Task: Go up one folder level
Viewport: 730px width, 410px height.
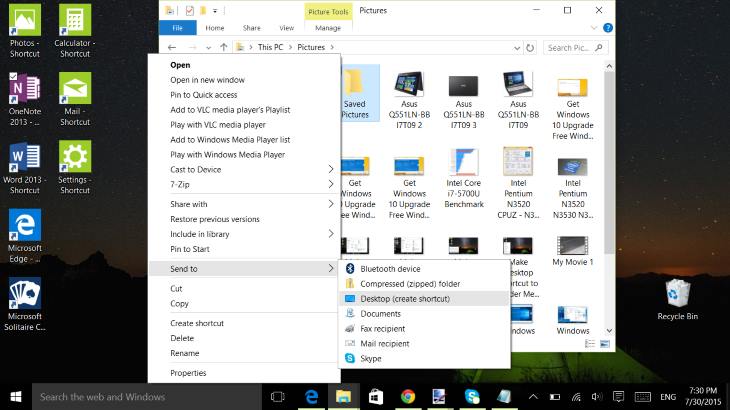Action: (222, 47)
